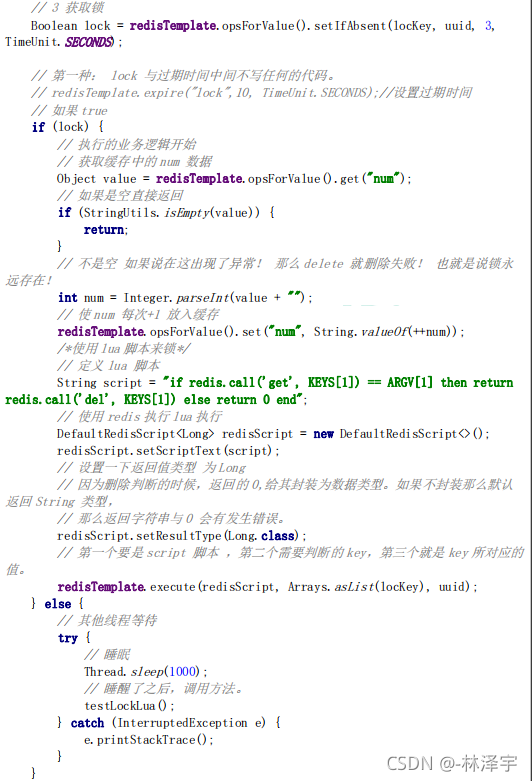Click line "int num = Integer.parseInt(value + "");"
This screenshot has width=532, height=781.
(x=185, y=298)
